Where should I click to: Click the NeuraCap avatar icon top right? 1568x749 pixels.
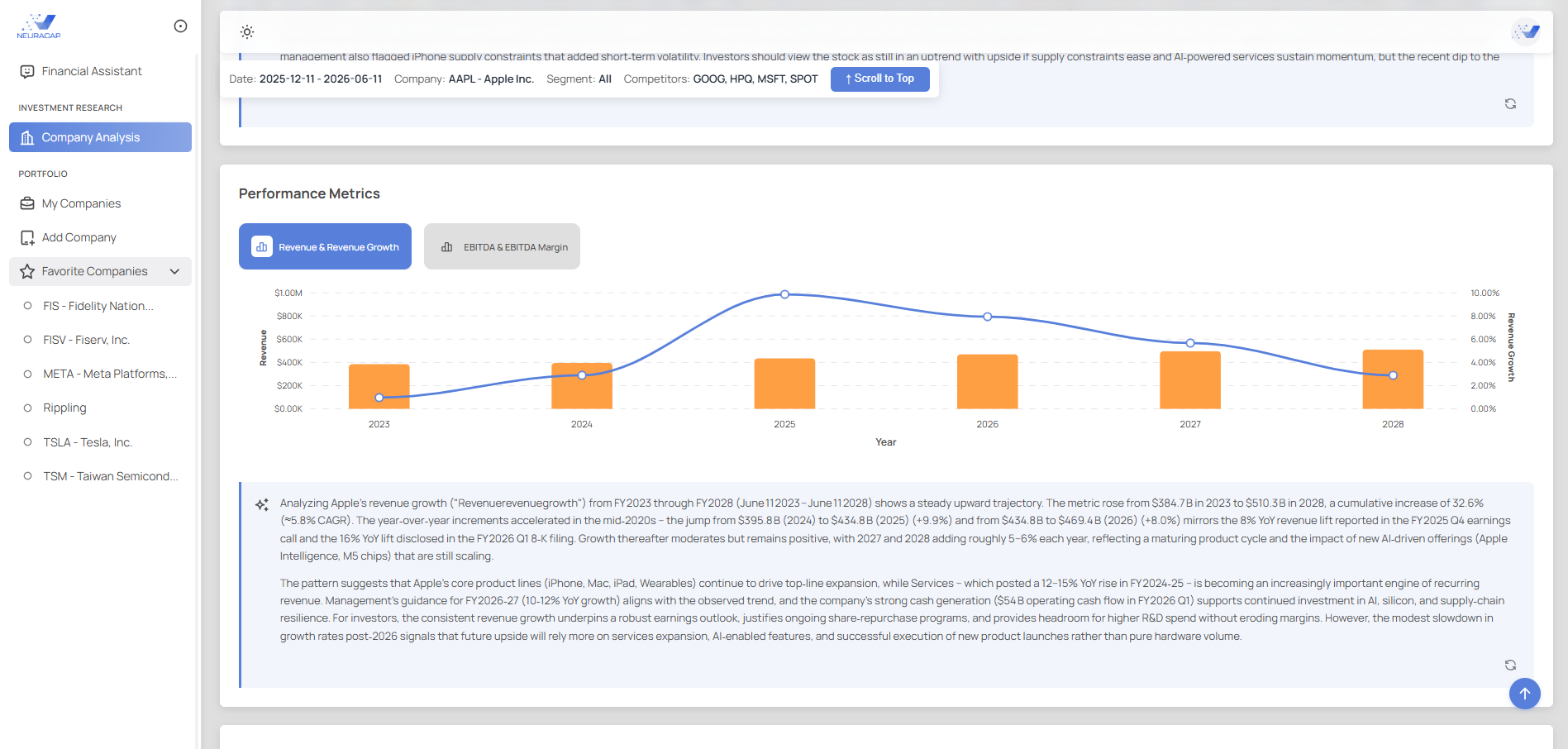click(1526, 32)
